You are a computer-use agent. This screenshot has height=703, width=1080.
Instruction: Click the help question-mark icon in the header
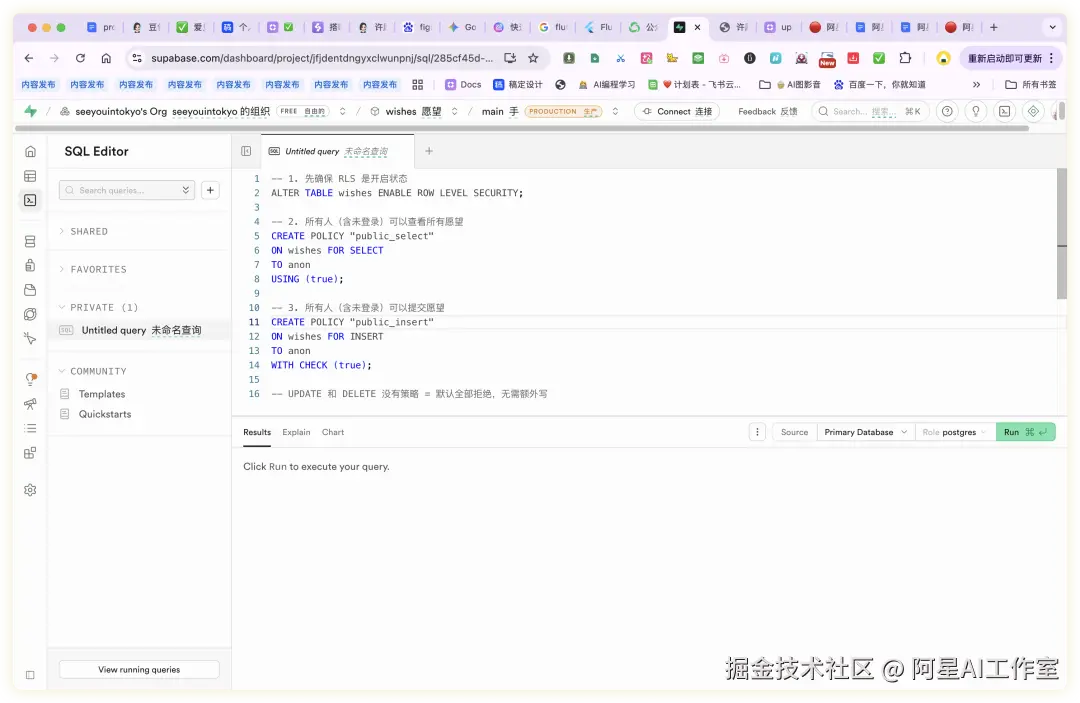946,111
